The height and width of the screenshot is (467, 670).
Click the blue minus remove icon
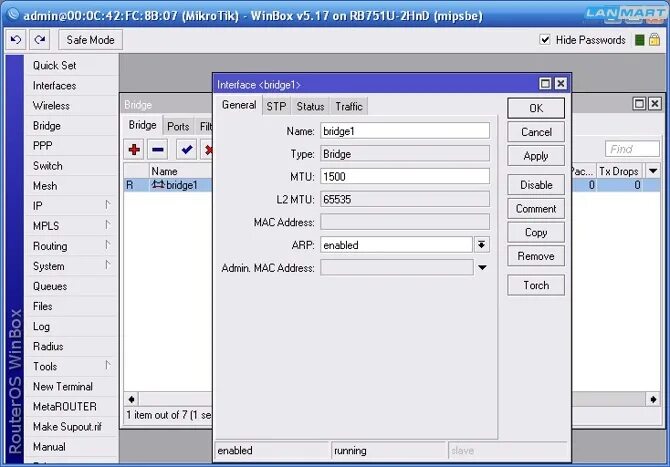point(158,150)
